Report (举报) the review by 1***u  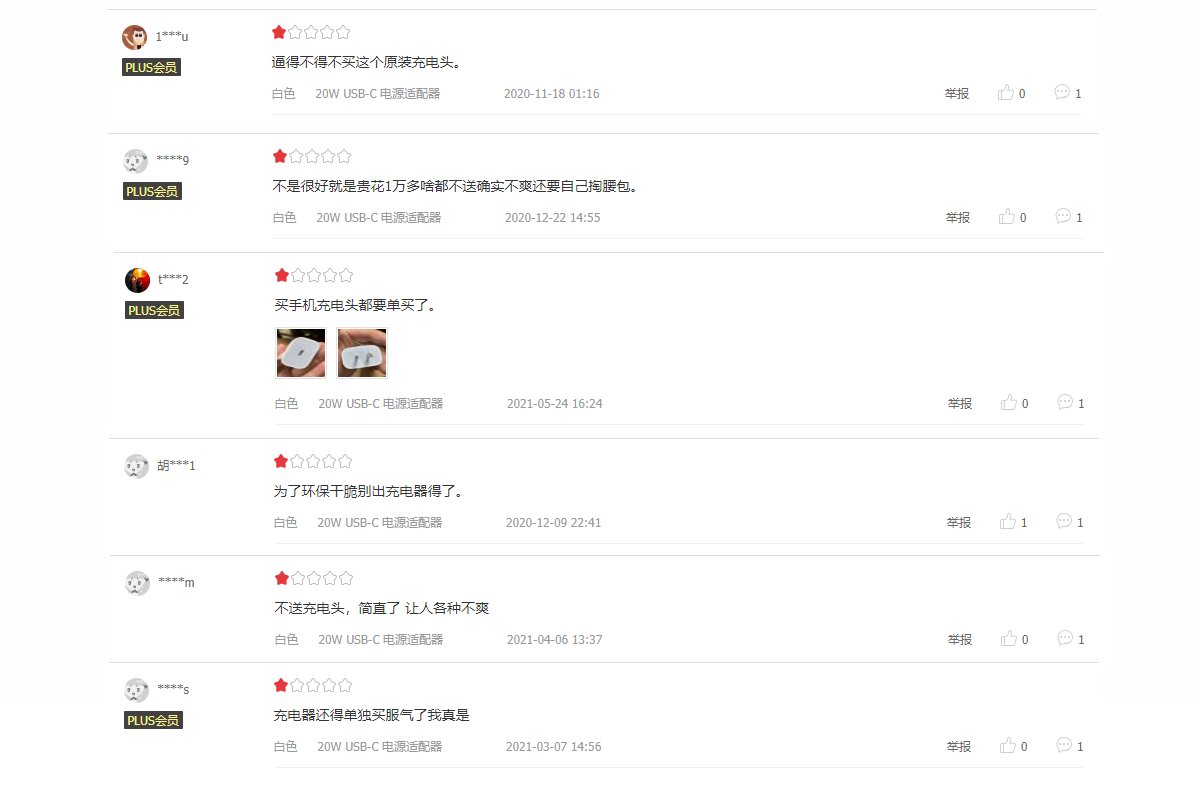[x=957, y=93]
